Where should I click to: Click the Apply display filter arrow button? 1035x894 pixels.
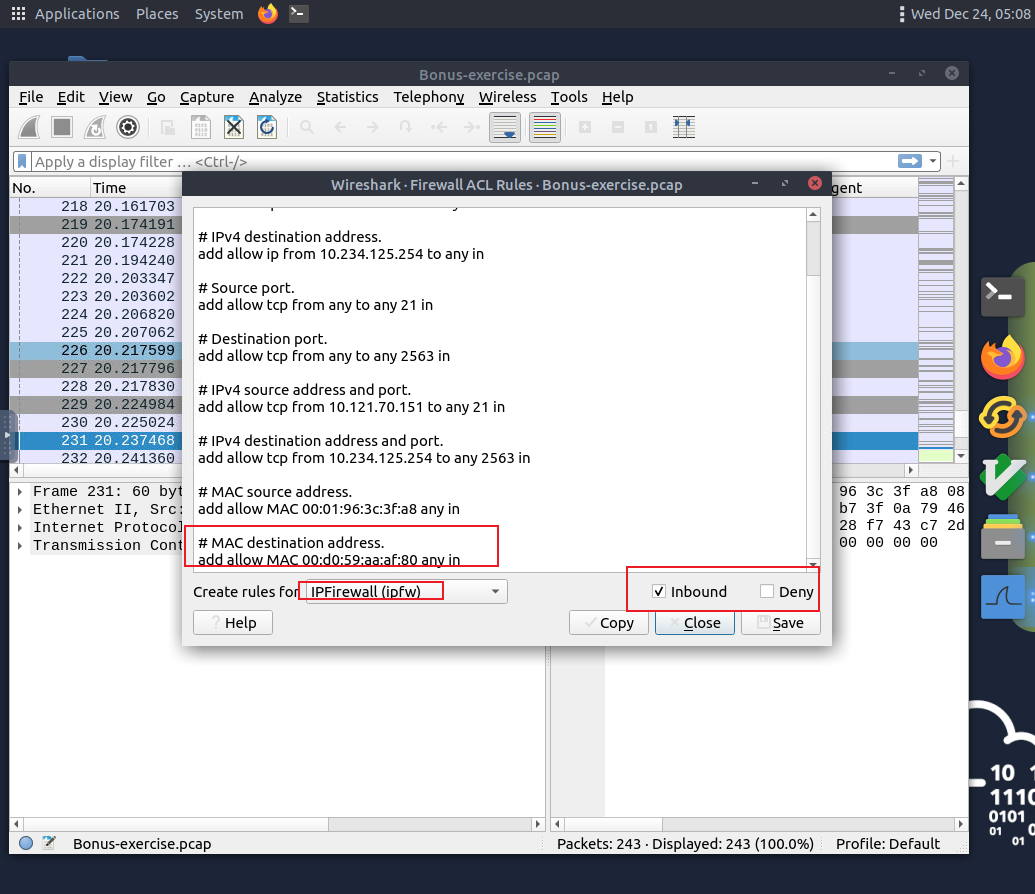(910, 161)
